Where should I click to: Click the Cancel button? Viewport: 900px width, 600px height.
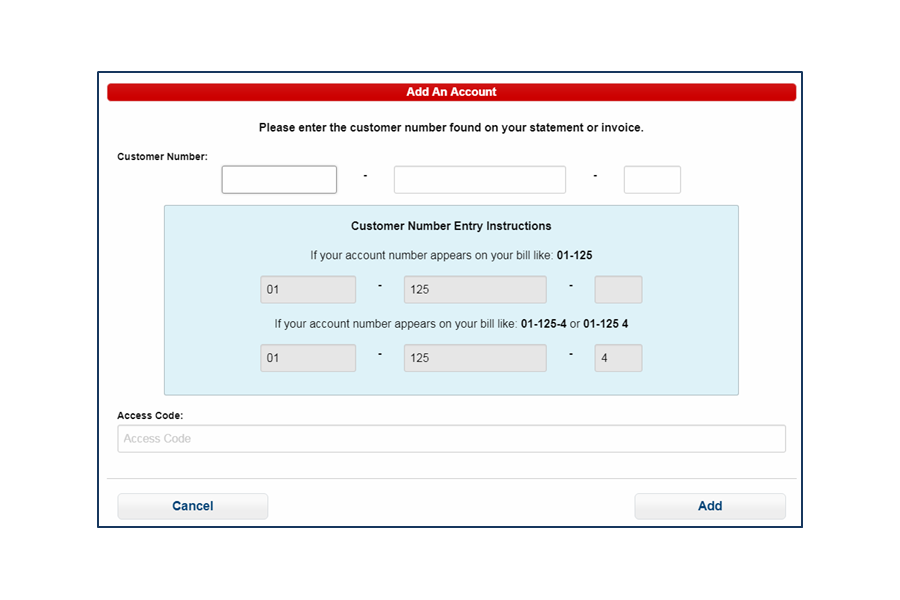click(192, 506)
